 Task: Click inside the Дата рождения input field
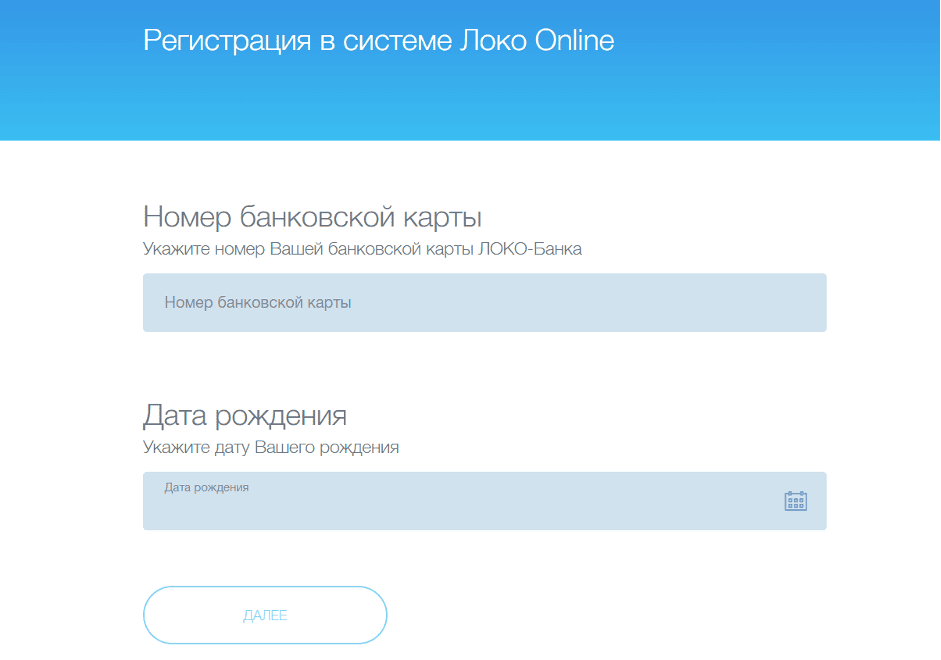(450, 500)
